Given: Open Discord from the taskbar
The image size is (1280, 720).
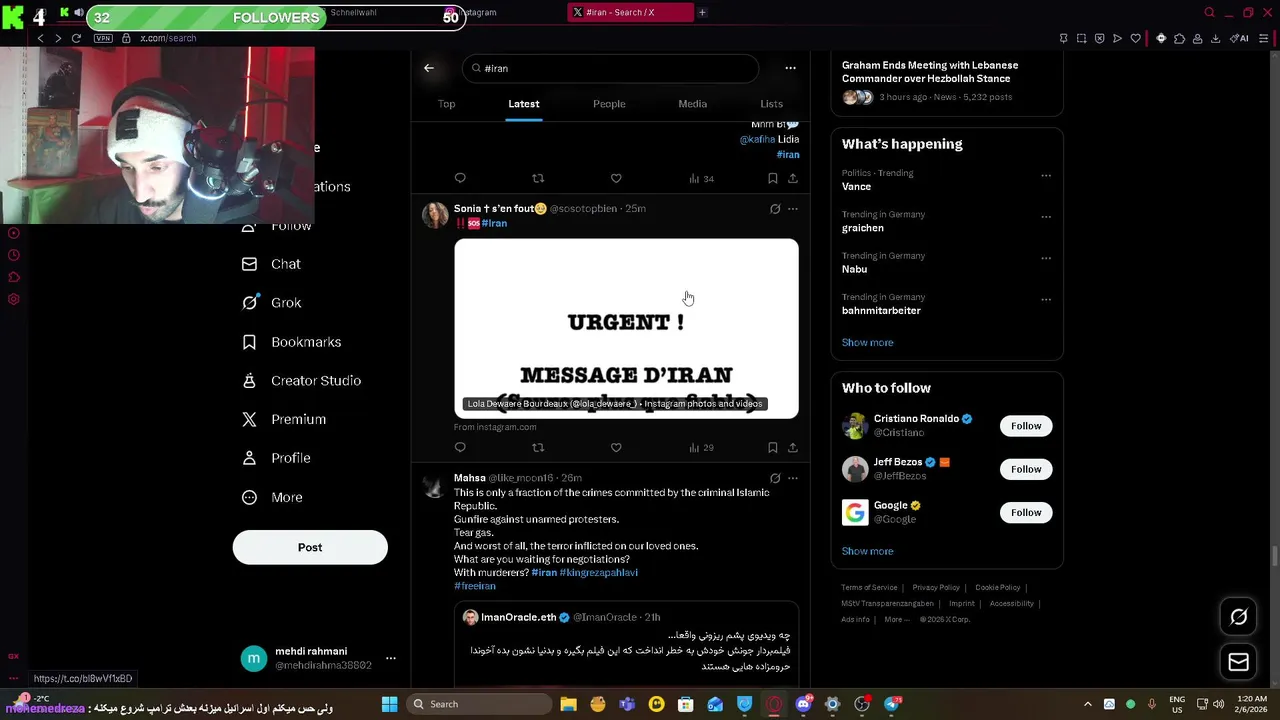Looking at the screenshot, I should coord(803,704).
